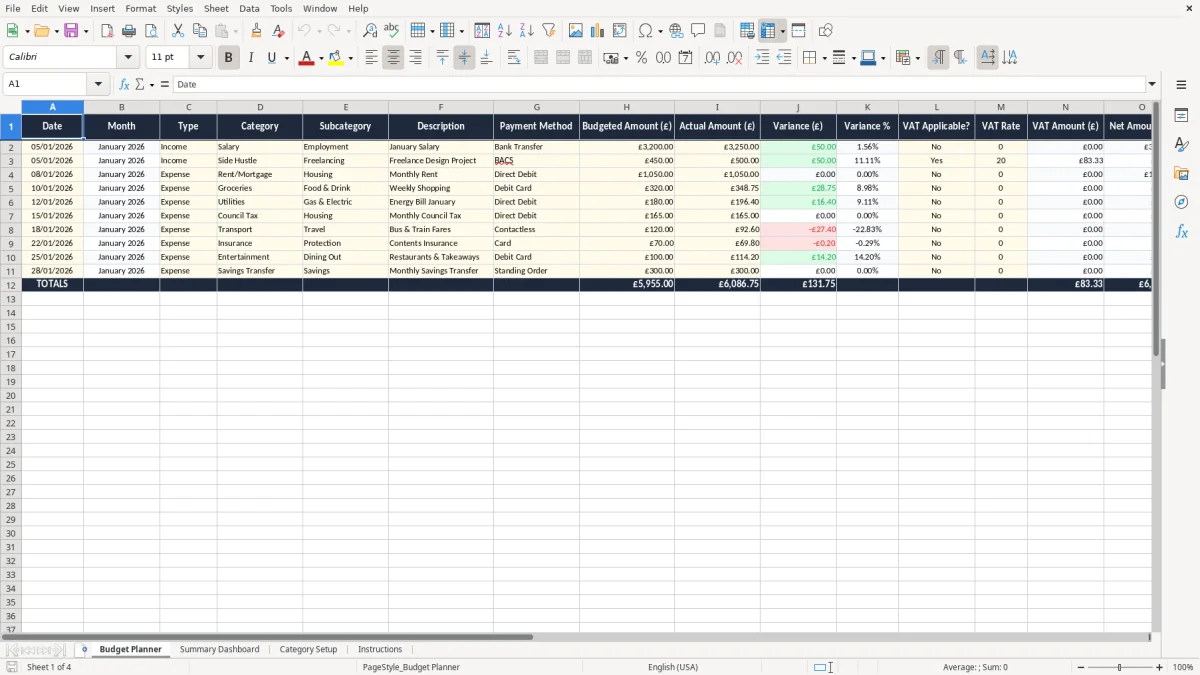Click yellow background color swatch

[336, 58]
